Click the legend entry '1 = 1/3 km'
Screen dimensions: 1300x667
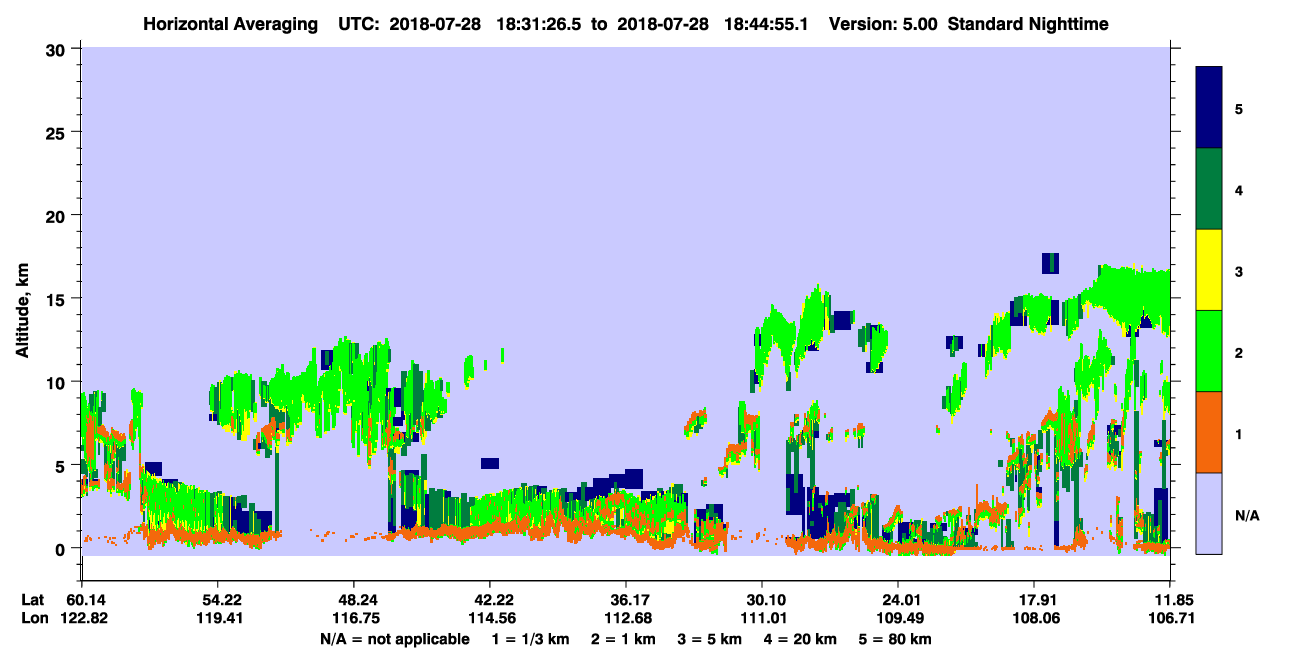pyautogui.click(x=531, y=639)
